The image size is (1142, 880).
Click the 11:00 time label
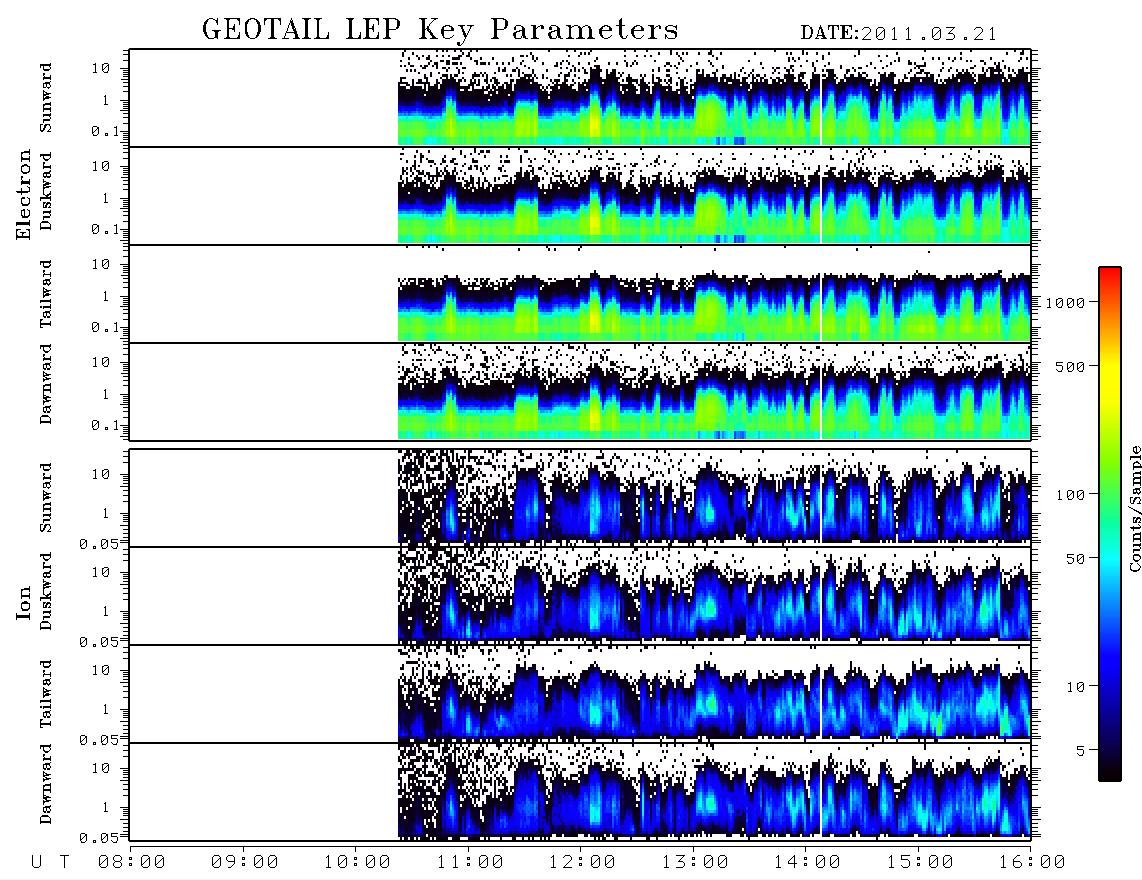tap(470, 862)
